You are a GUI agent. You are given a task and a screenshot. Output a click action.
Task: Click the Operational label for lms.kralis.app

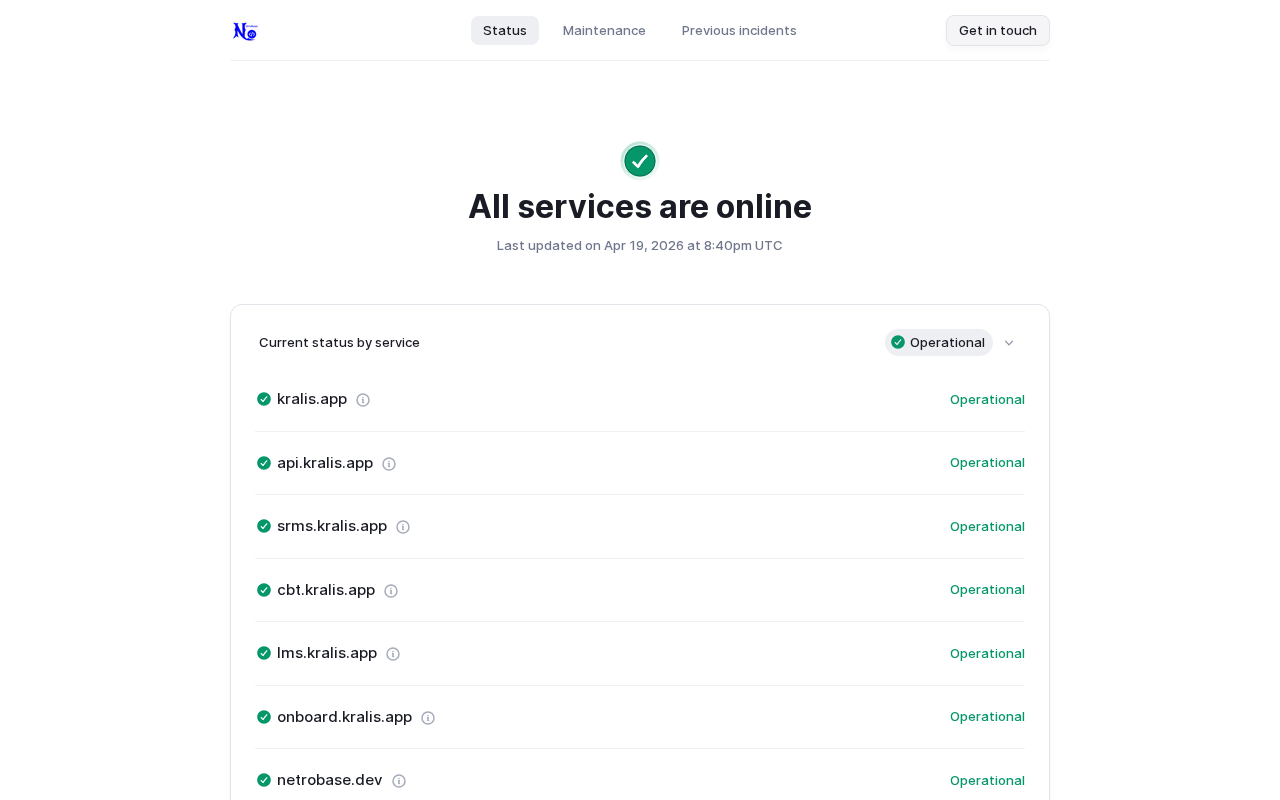tap(987, 653)
